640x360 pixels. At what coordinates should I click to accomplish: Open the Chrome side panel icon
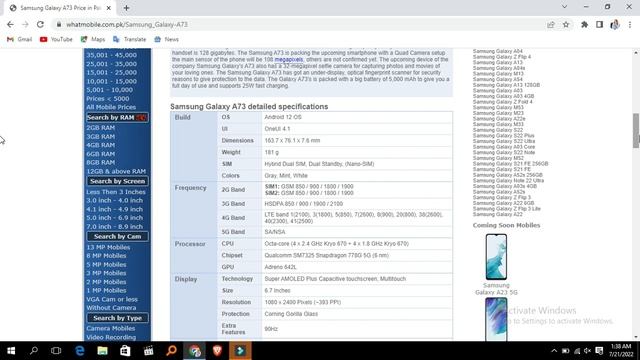point(599,24)
